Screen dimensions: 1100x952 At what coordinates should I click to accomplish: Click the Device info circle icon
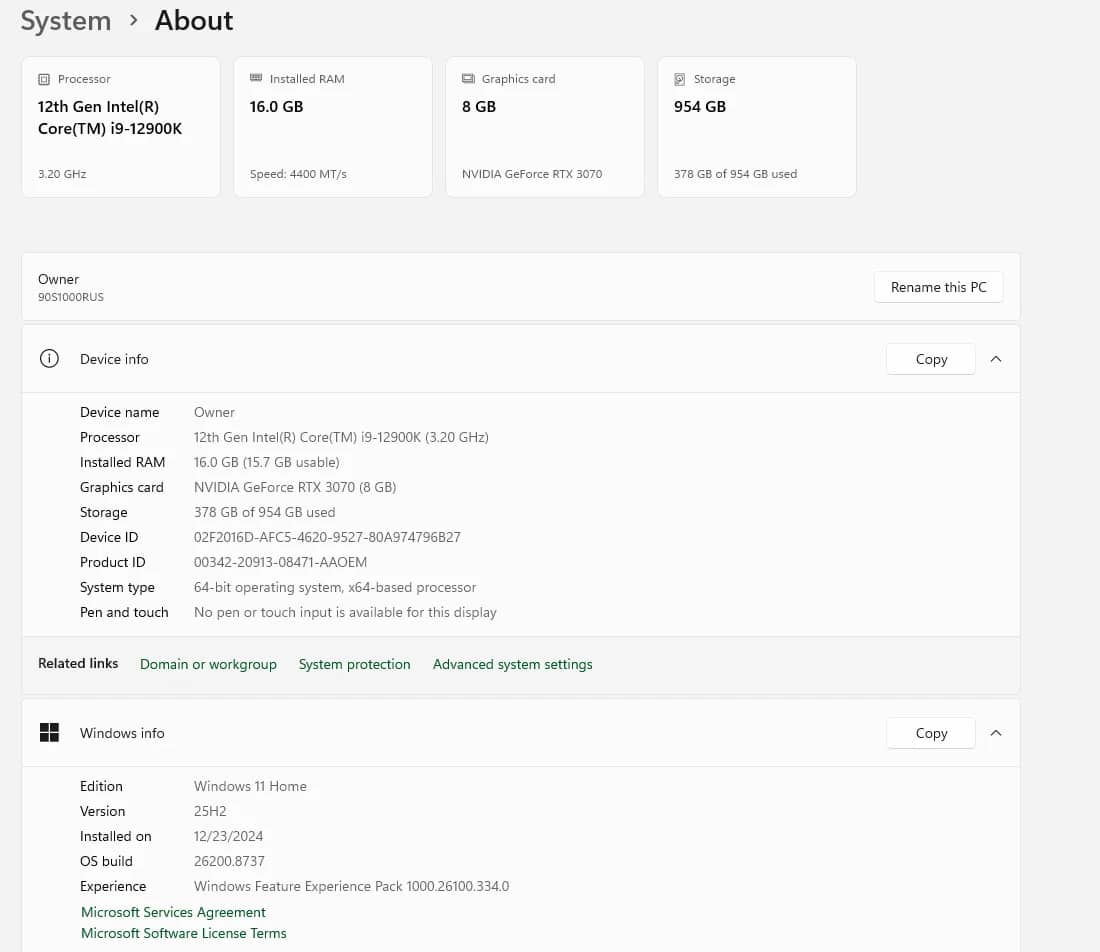pyautogui.click(x=49, y=358)
